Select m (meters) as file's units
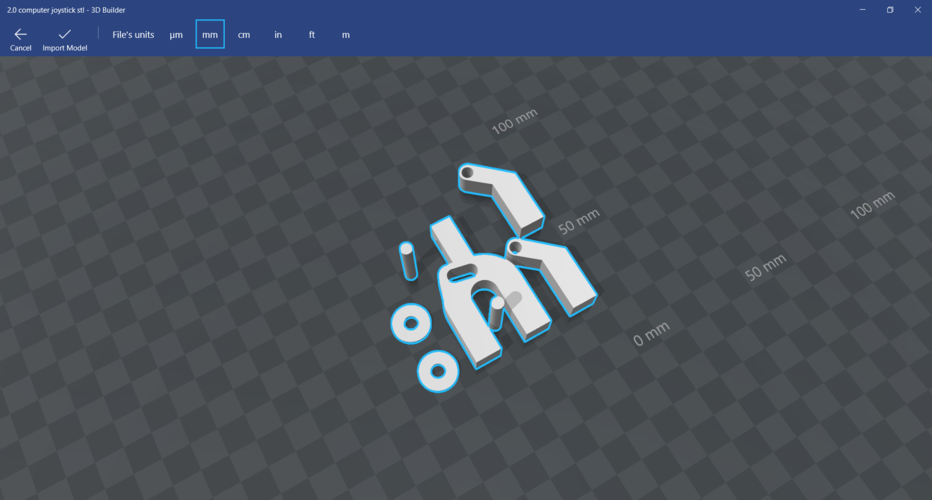Image resolution: width=932 pixels, height=500 pixels. pyautogui.click(x=345, y=34)
